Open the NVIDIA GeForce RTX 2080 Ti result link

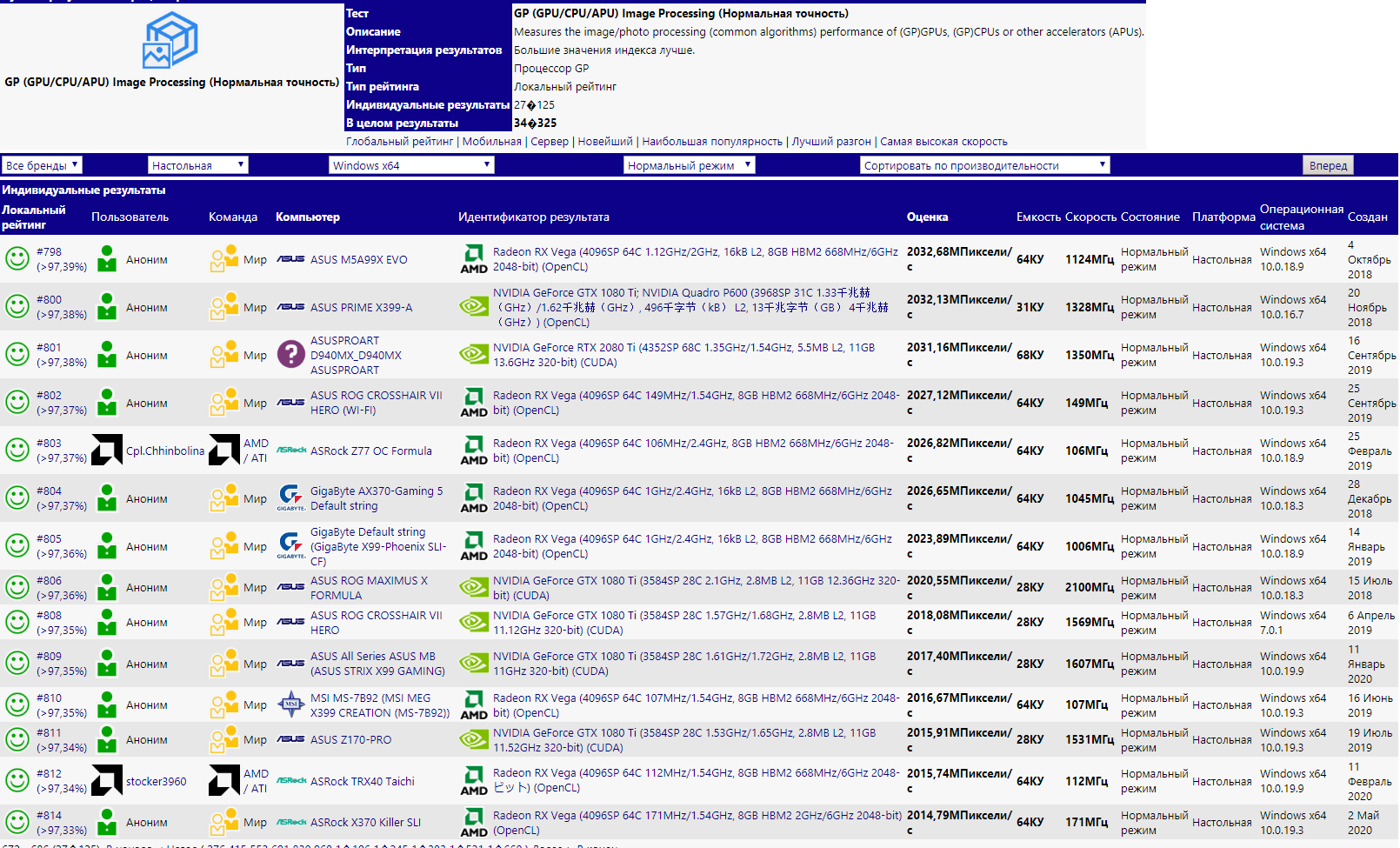pyautogui.click(x=684, y=355)
